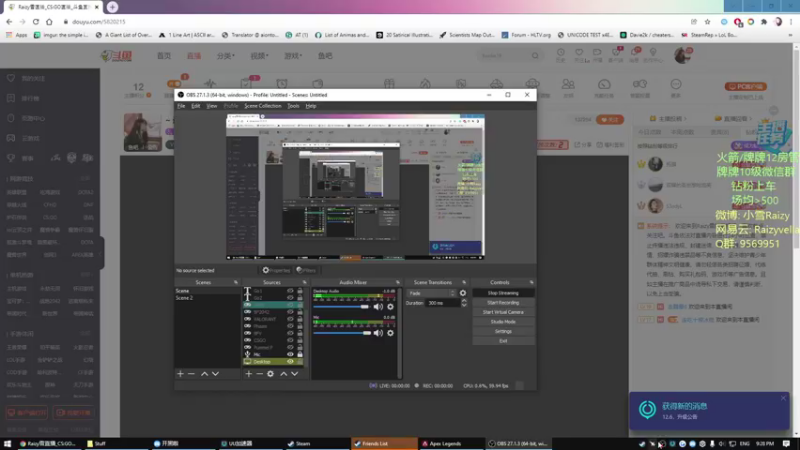Toggle lock on Mic source
This screenshot has height=450, width=800.
tap(300, 354)
